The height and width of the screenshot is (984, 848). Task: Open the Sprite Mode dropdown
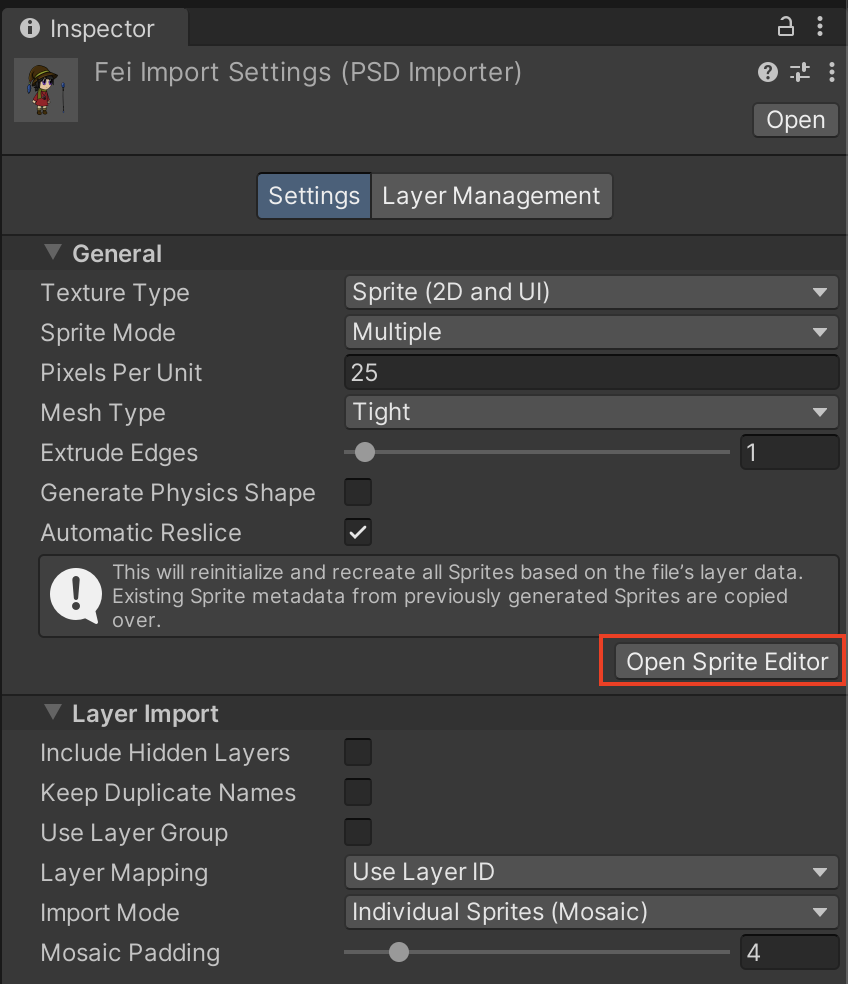tap(591, 332)
